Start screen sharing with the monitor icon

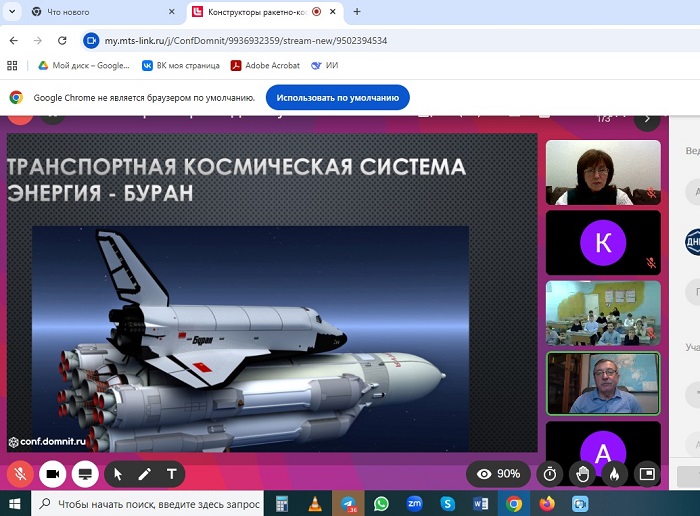(x=84, y=473)
